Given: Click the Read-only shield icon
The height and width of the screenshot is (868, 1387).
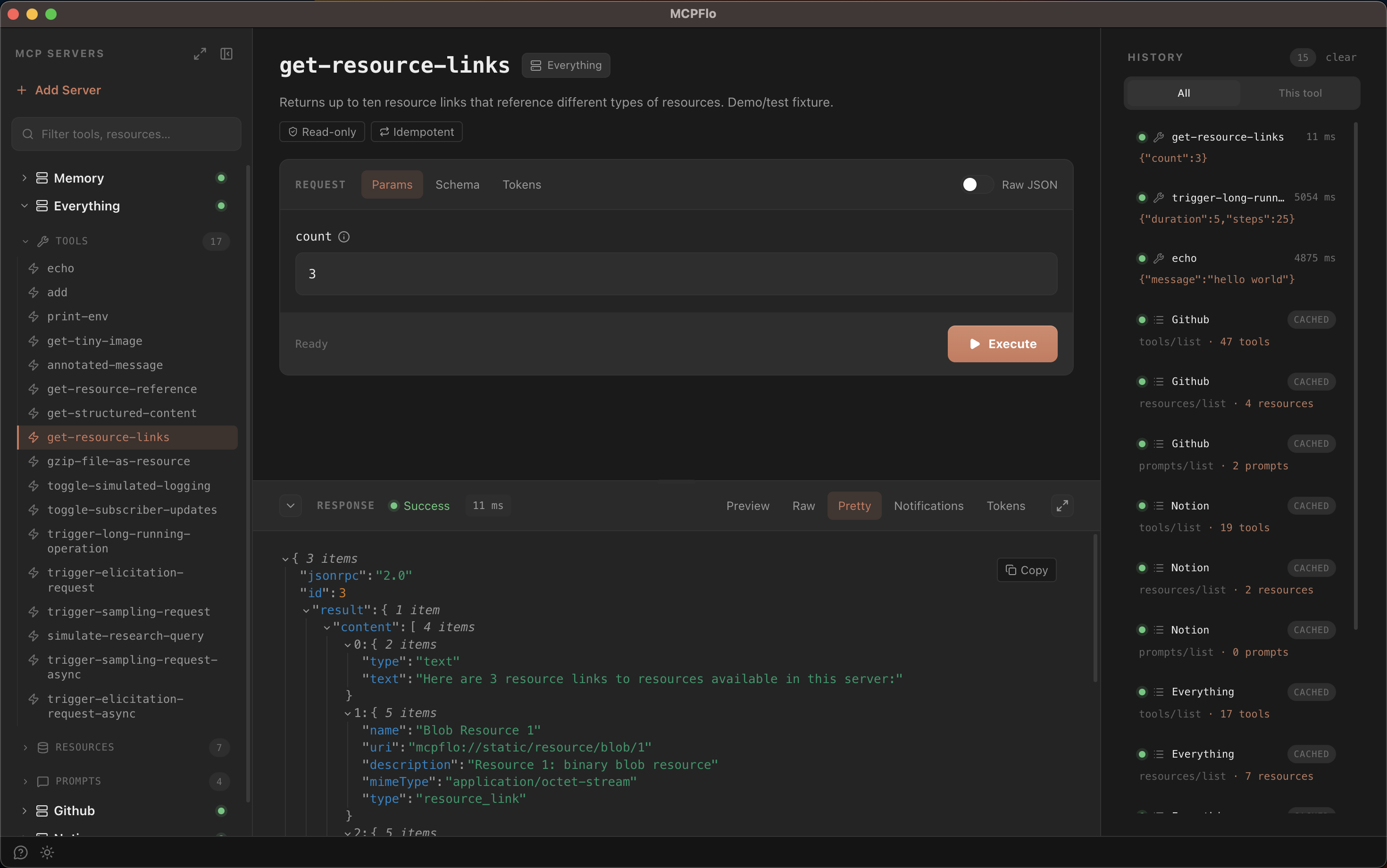Looking at the screenshot, I should click(293, 132).
